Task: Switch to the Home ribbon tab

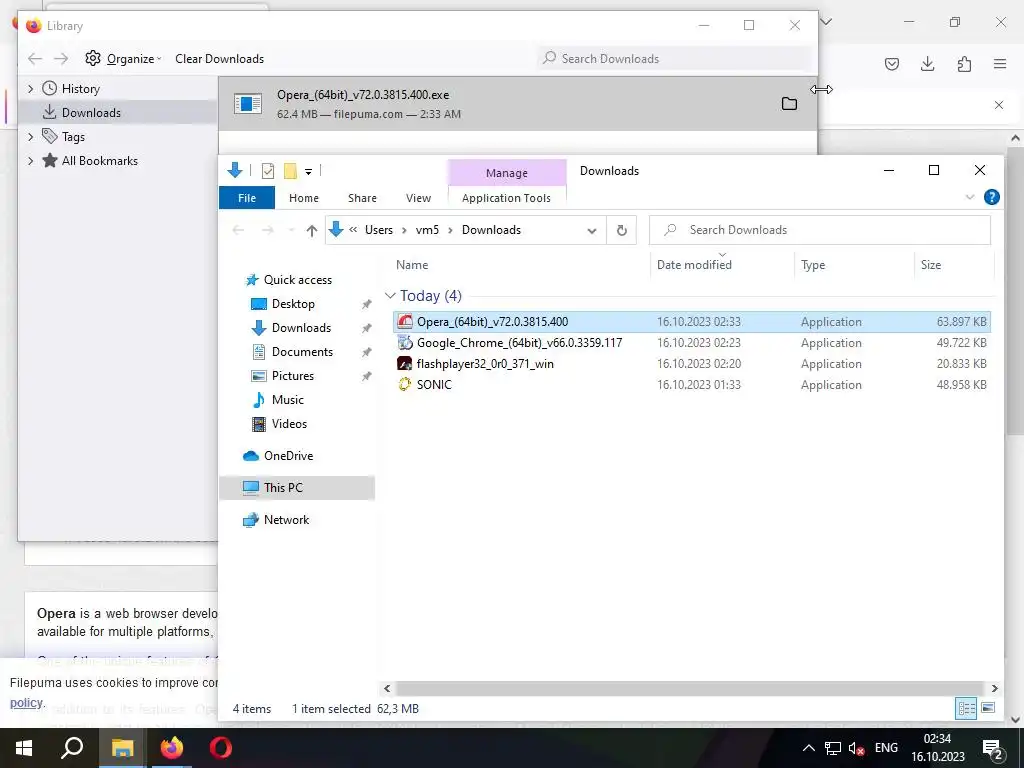Action: click(x=304, y=198)
